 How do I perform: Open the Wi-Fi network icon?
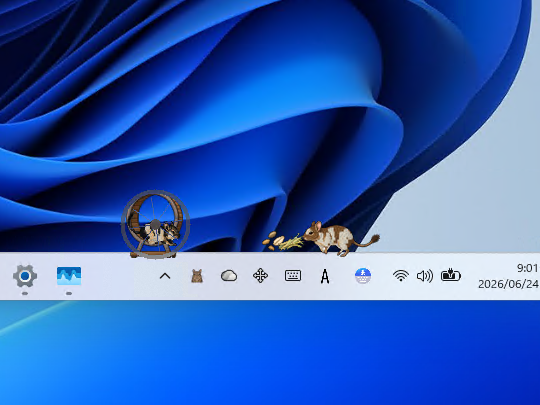point(401,276)
